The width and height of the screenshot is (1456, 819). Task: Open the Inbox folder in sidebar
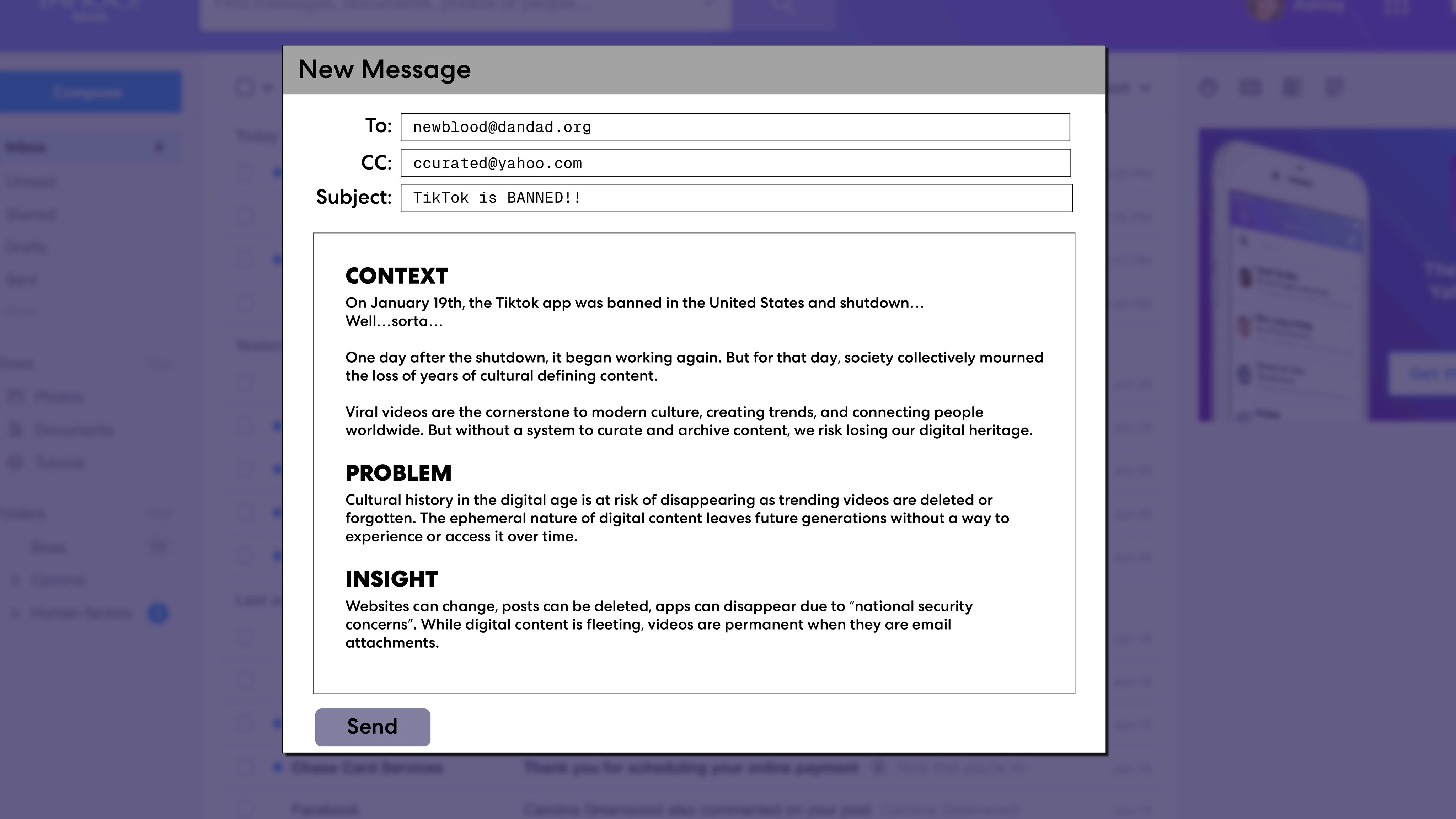(x=26, y=148)
